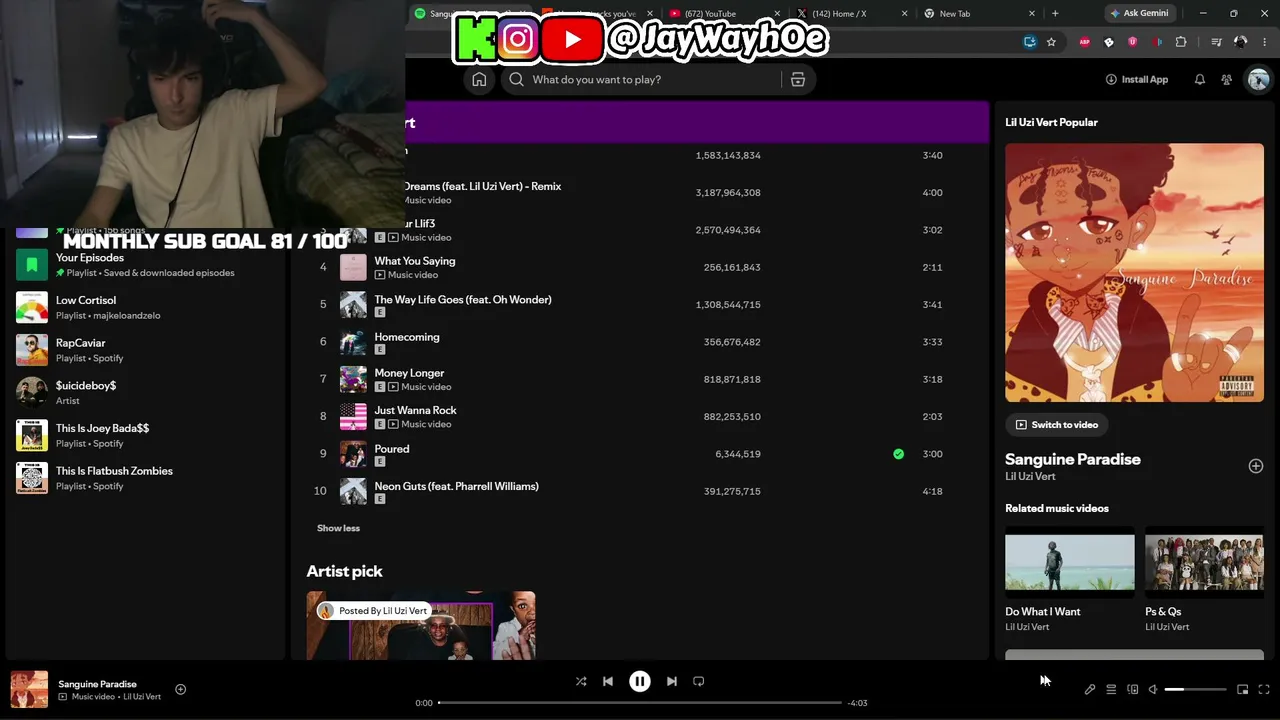Open the Chrome profile avatar in toolbar
Viewport: 1280px width, 720px height.
pyautogui.click(x=1241, y=42)
